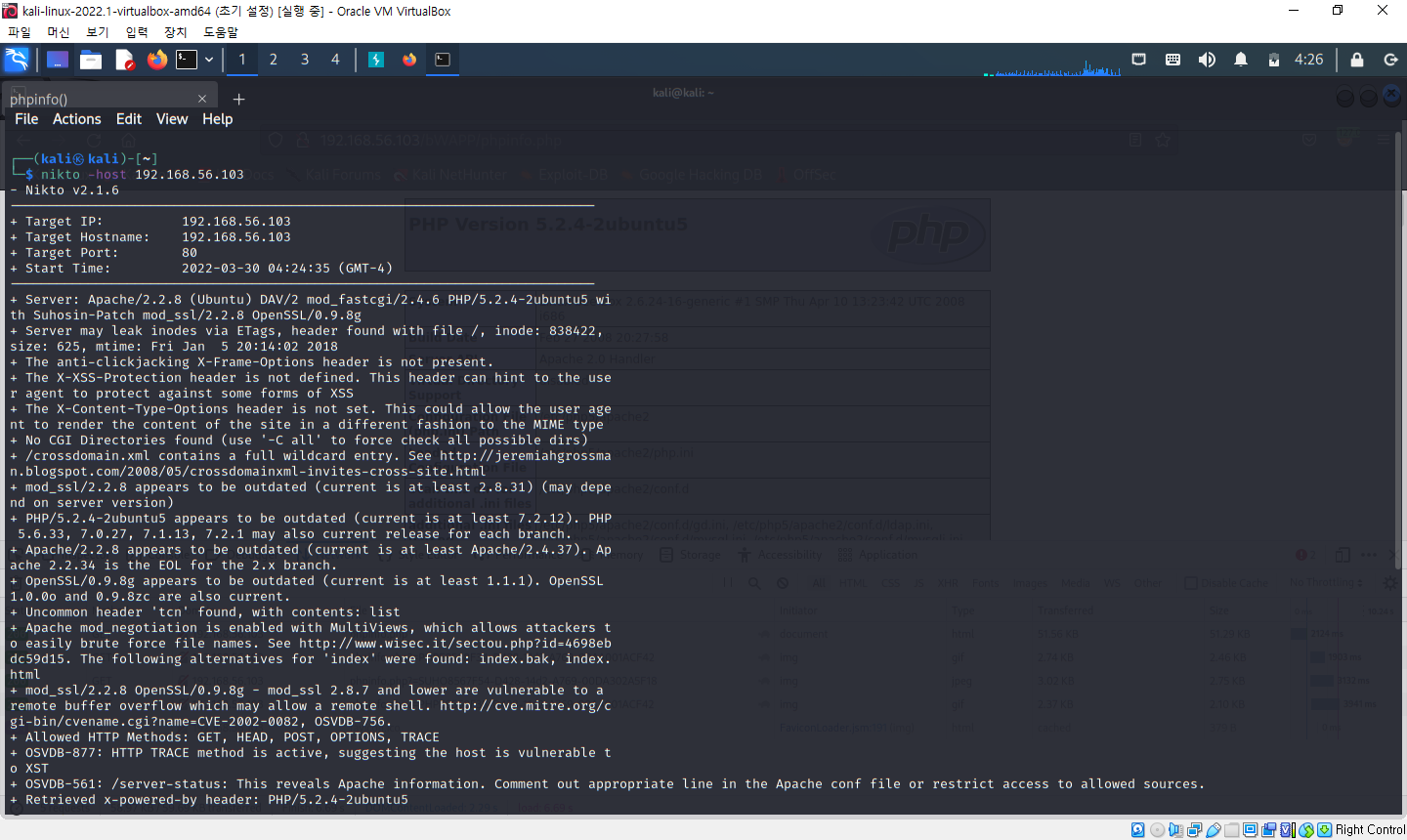Click the Uncommon header 'tcn' found line
1407x840 pixels.
[205, 612]
